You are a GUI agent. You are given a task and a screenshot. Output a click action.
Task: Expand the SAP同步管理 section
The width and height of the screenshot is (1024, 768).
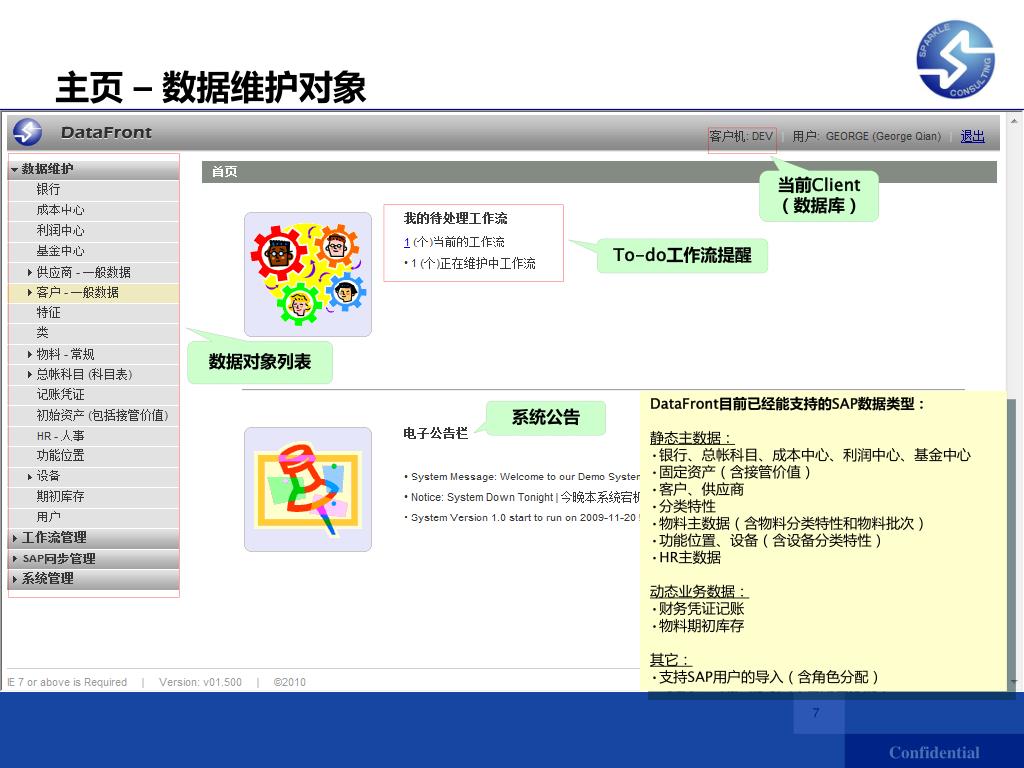(14, 558)
